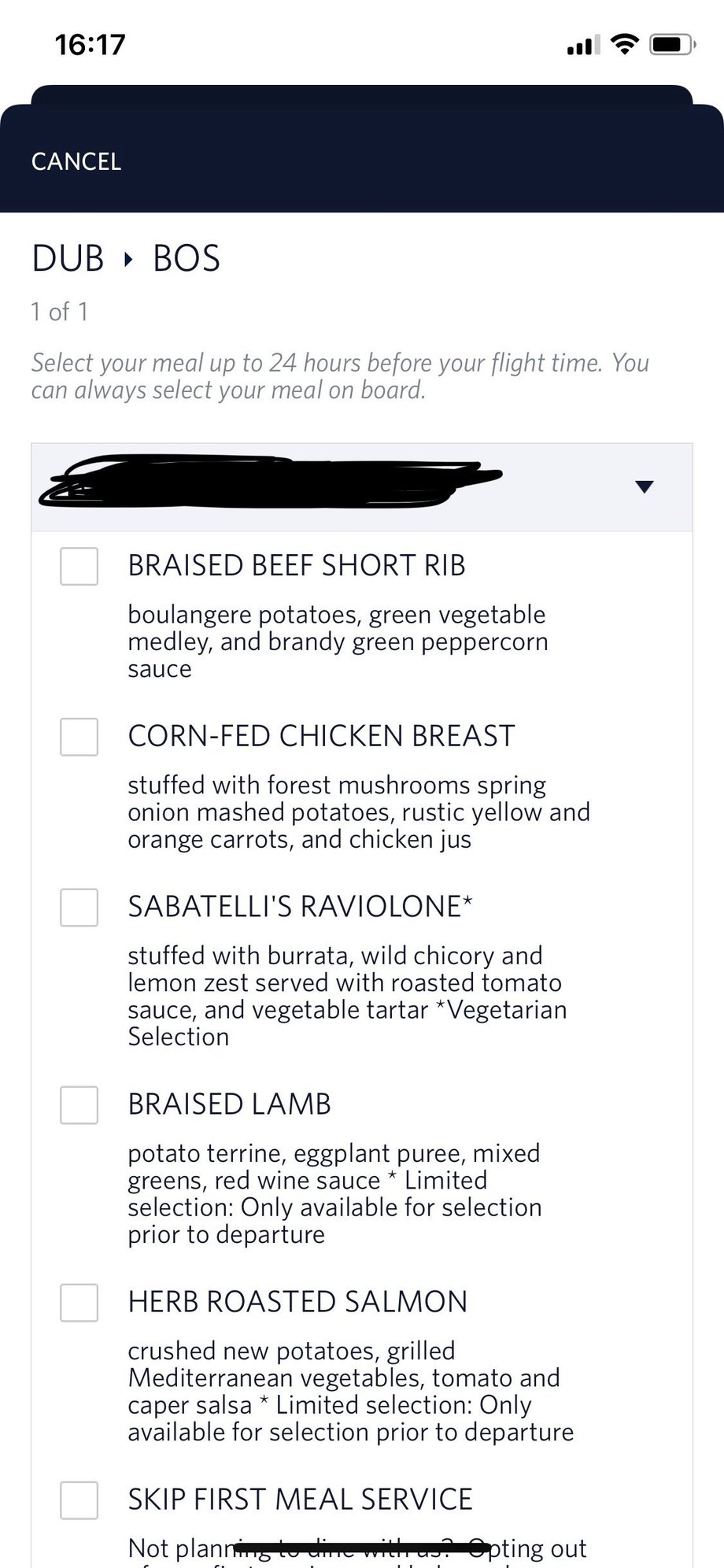Tap the BRAISED BEEF SHORT RIB title
The height and width of the screenshot is (1568, 724).
click(x=297, y=566)
